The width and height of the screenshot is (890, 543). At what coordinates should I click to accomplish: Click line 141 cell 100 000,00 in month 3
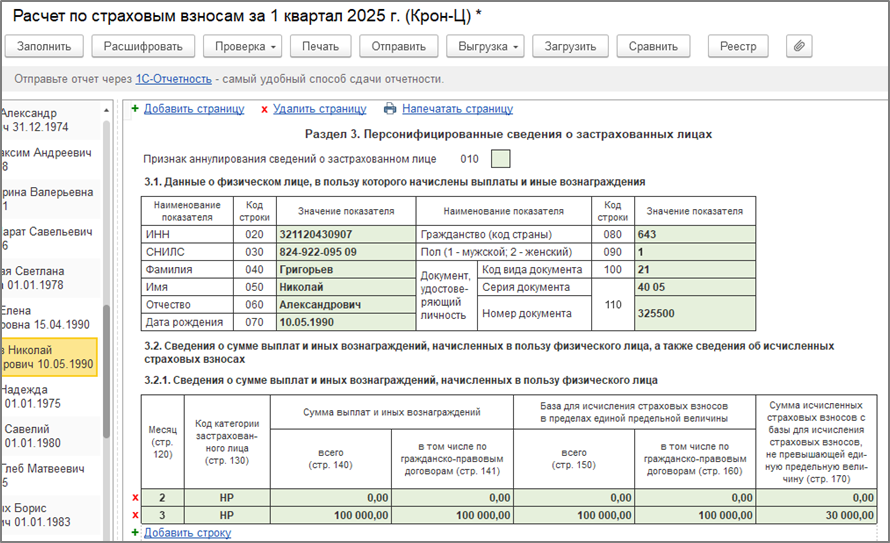452,515
